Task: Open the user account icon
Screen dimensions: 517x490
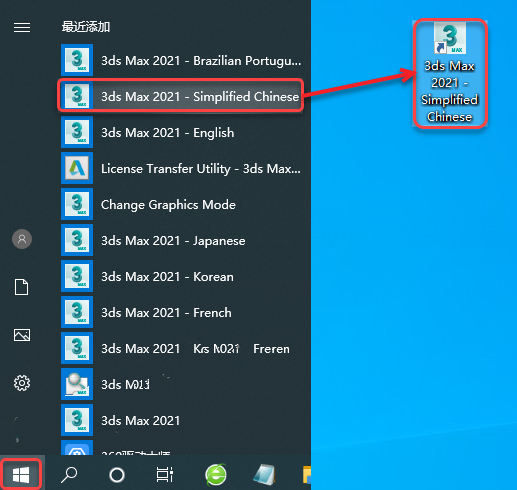Action: [22, 239]
